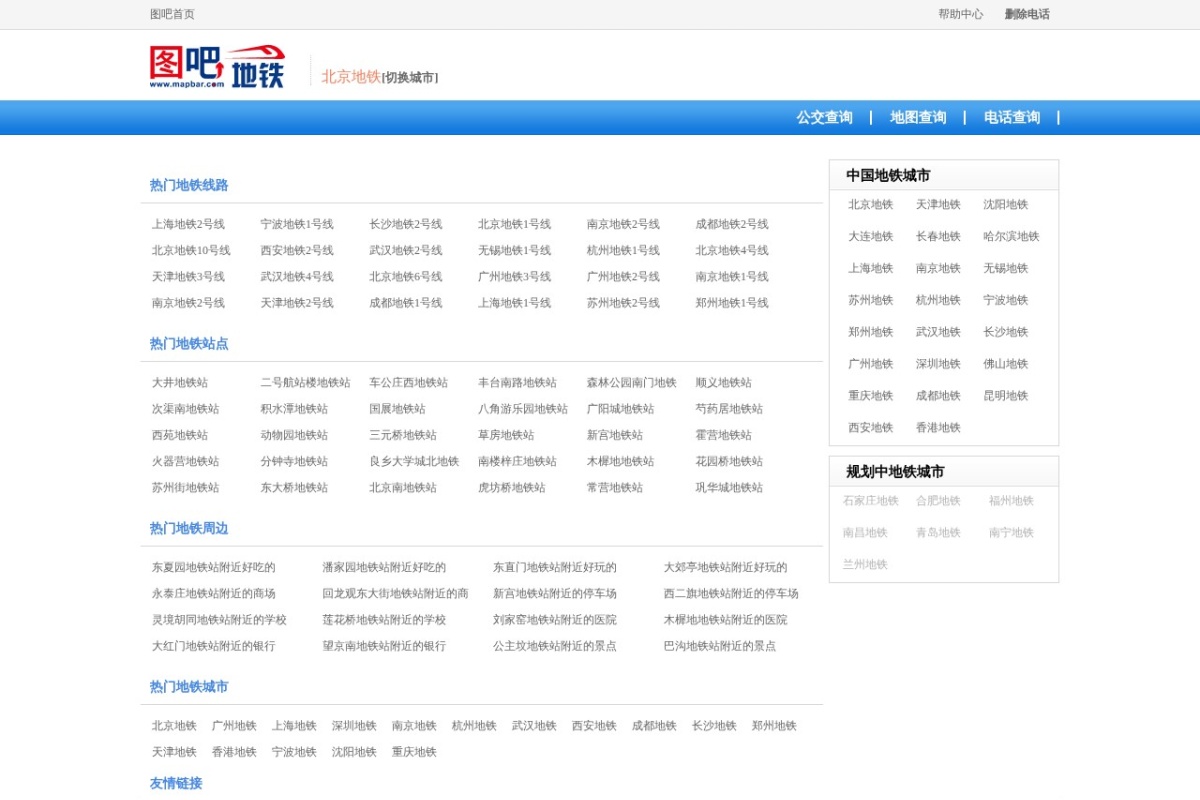Select 巴沟地铁站附近的景点

(x=719, y=646)
